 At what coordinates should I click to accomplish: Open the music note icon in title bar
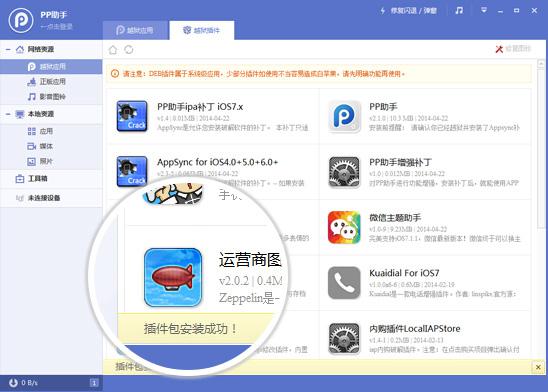[x=459, y=10]
